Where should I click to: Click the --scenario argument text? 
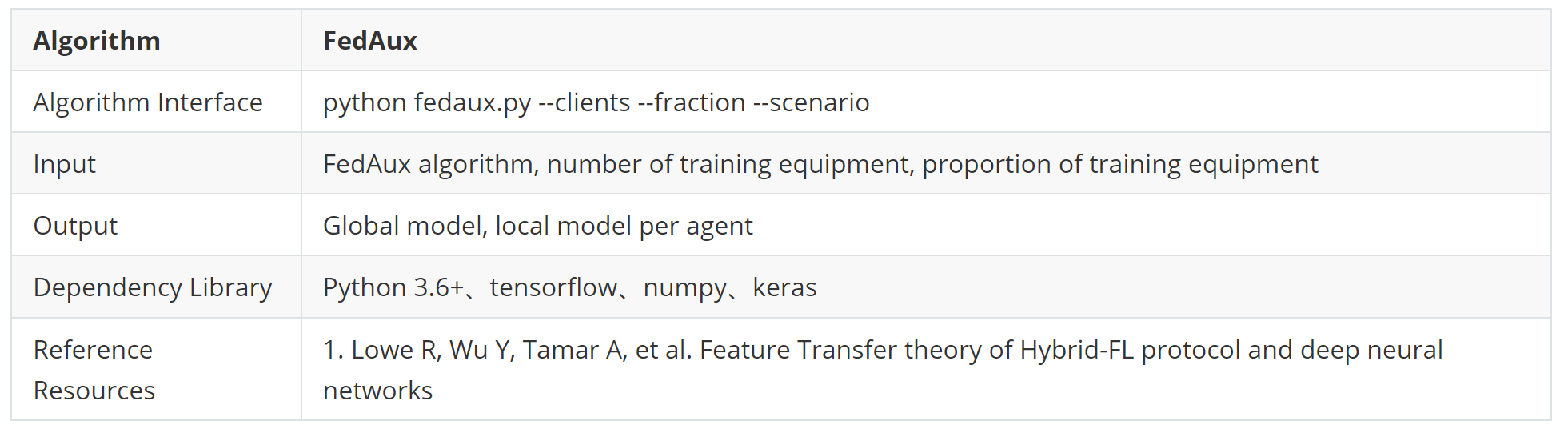(811, 102)
